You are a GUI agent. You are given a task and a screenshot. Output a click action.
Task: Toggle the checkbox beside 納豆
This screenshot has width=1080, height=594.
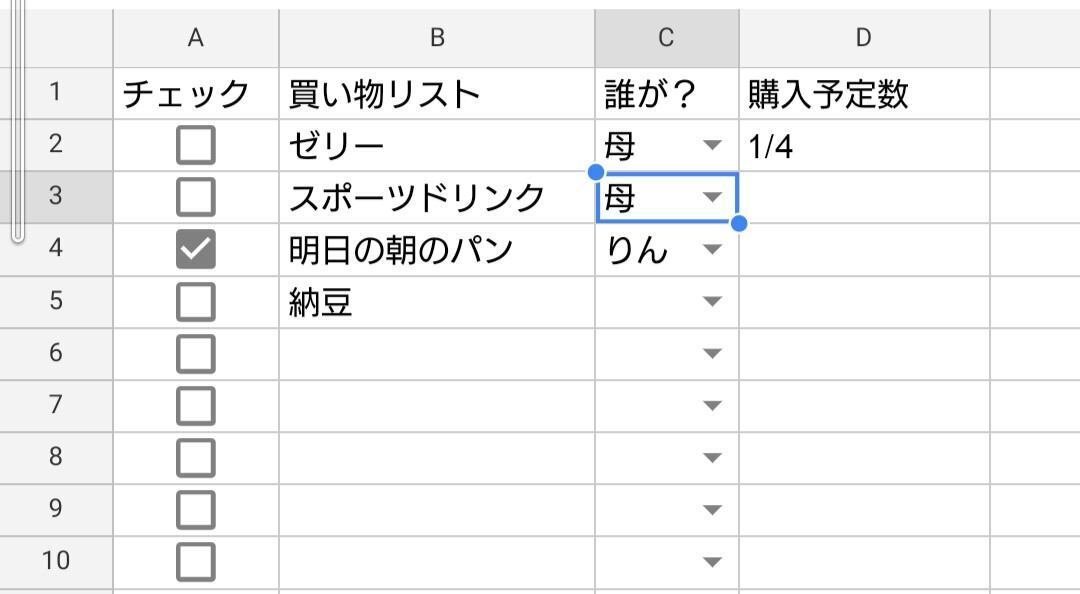point(196,302)
